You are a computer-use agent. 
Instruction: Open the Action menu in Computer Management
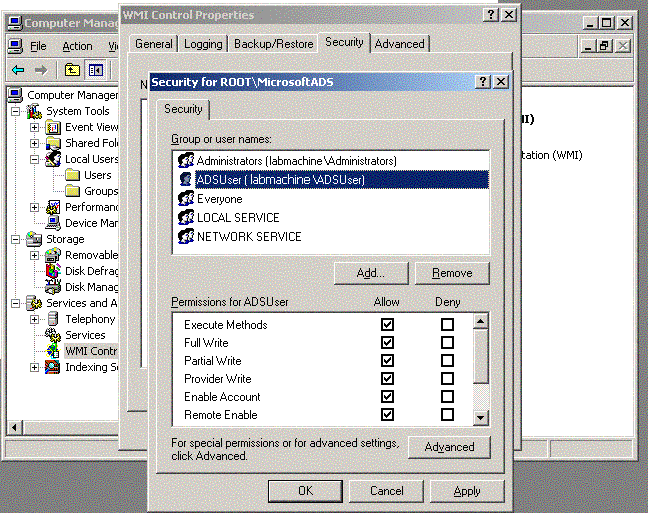coord(77,46)
